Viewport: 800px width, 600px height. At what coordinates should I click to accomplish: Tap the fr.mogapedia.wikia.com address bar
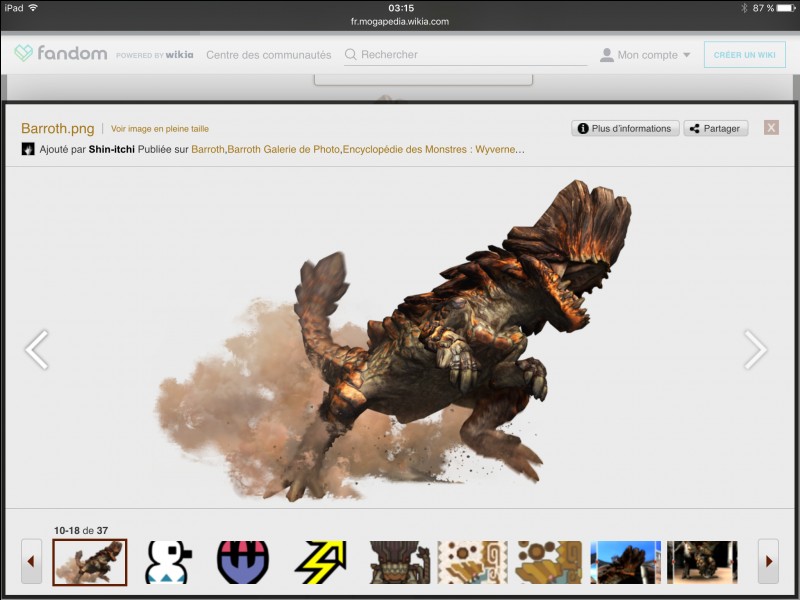[x=400, y=21]
